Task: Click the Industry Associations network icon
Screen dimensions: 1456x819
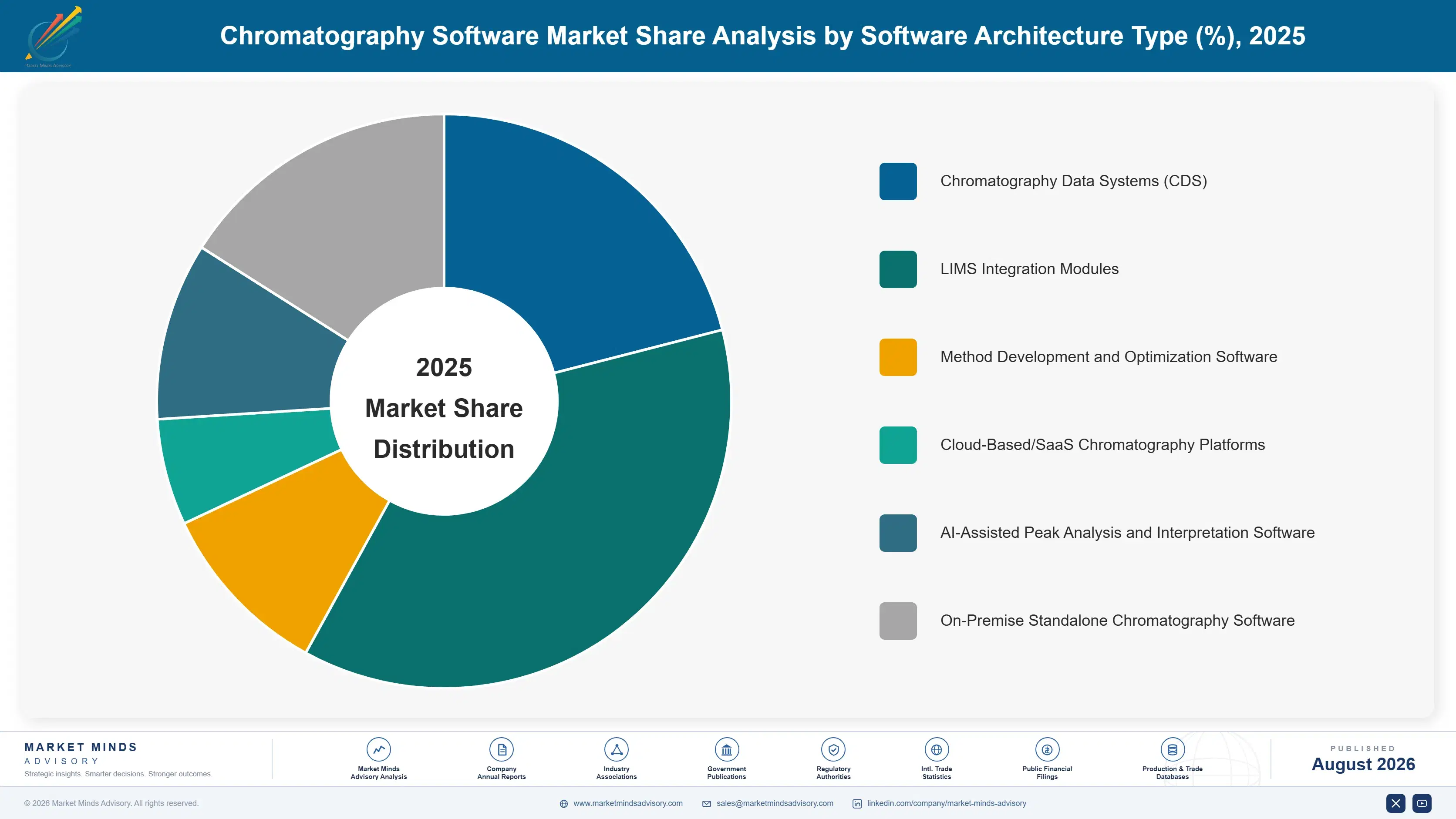Action: 616,749
